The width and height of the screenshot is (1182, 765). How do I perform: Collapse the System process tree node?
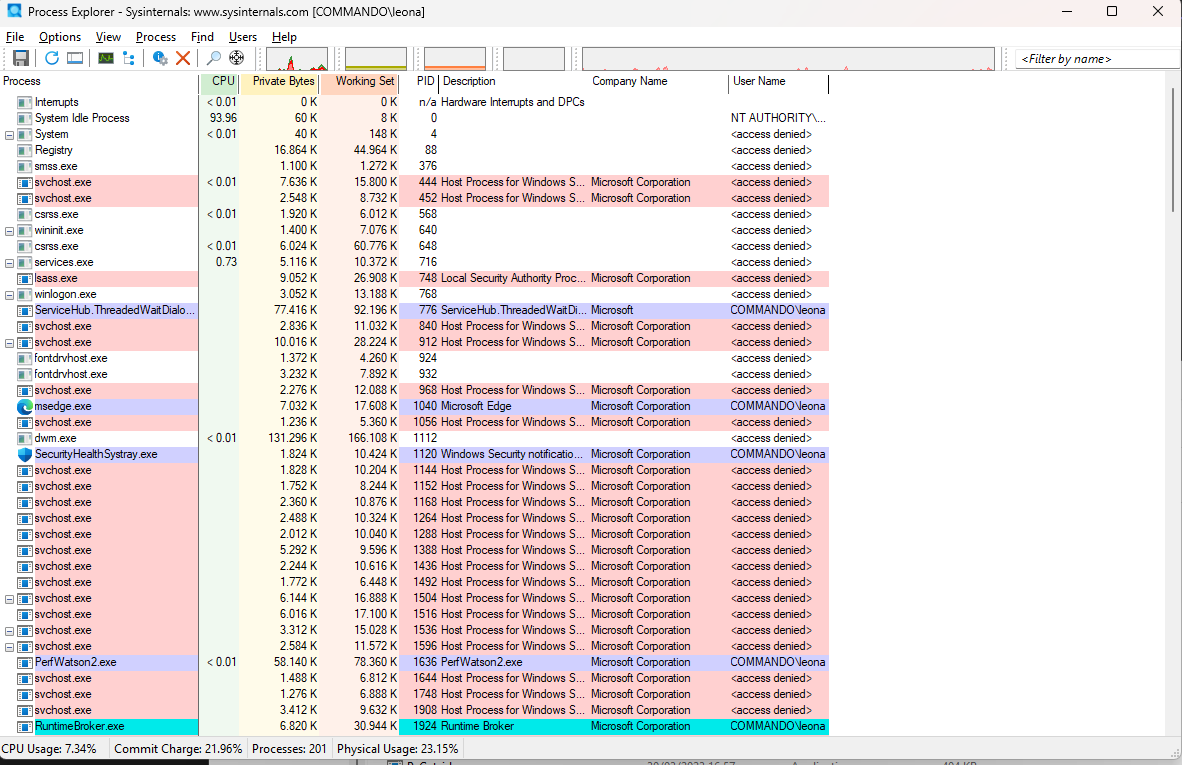click(10, 134)
